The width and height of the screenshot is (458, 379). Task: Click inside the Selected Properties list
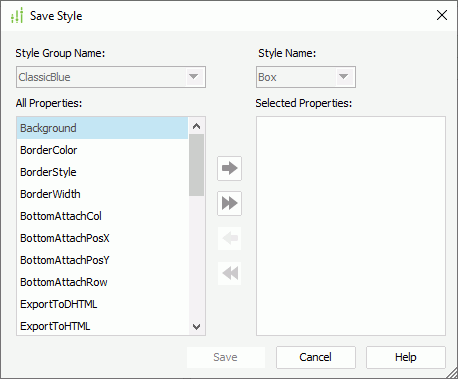click(351, 226)
